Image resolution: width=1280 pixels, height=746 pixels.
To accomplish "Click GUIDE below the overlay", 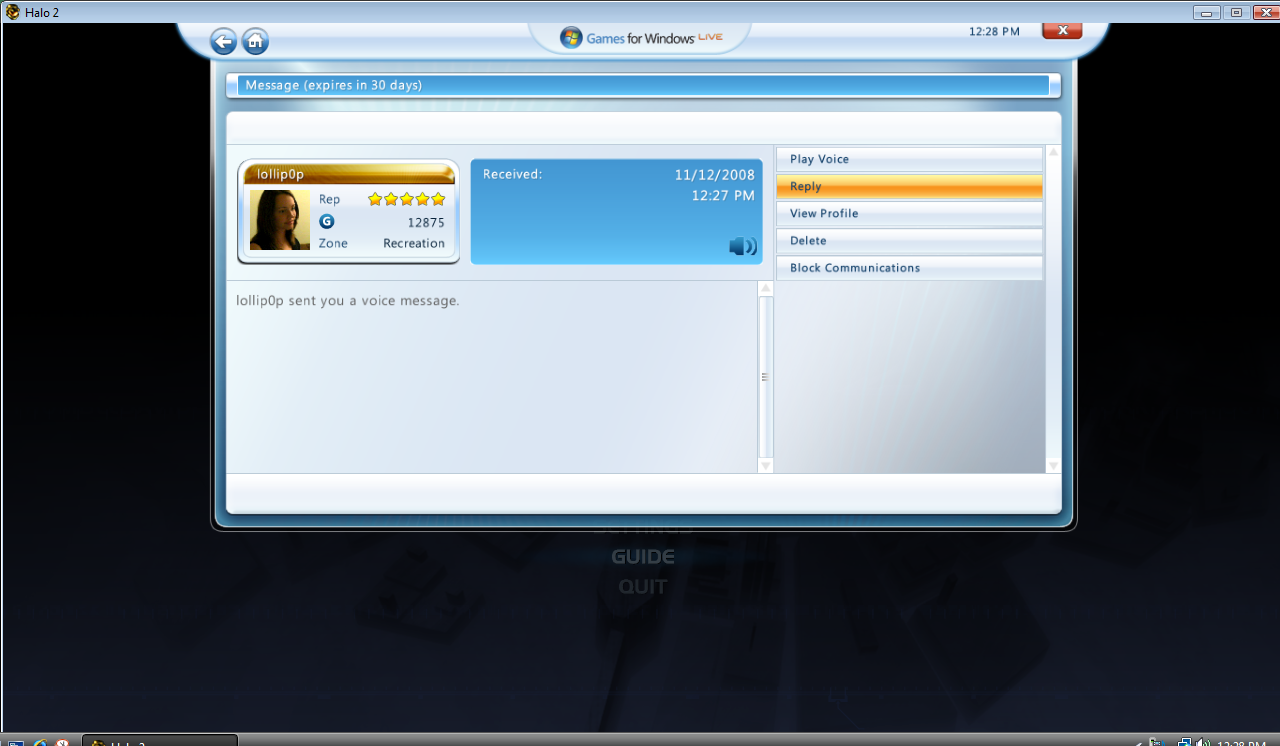I will point(642,556).
